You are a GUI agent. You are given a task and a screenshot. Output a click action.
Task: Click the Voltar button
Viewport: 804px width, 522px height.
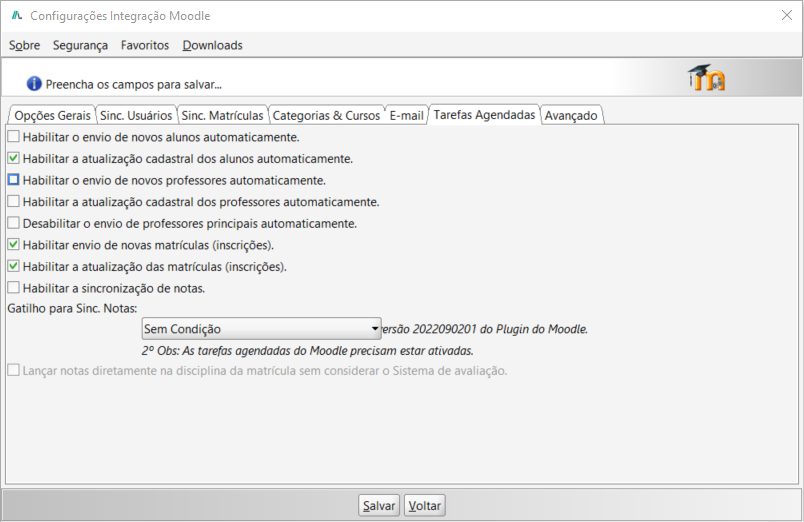click(x=425, y=506)
